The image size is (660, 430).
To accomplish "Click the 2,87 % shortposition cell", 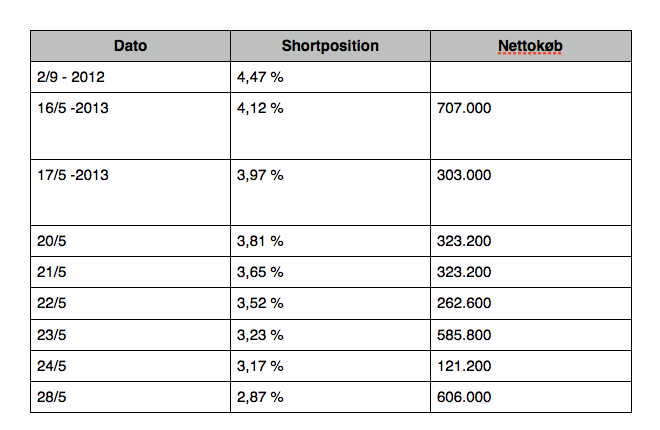I will [330, 397].
